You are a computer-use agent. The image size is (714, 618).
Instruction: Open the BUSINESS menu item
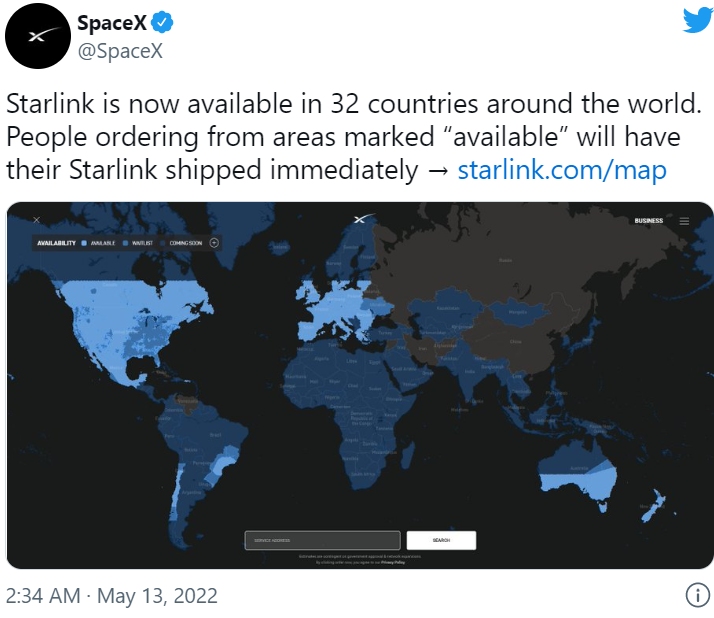[x=648, y=221]
